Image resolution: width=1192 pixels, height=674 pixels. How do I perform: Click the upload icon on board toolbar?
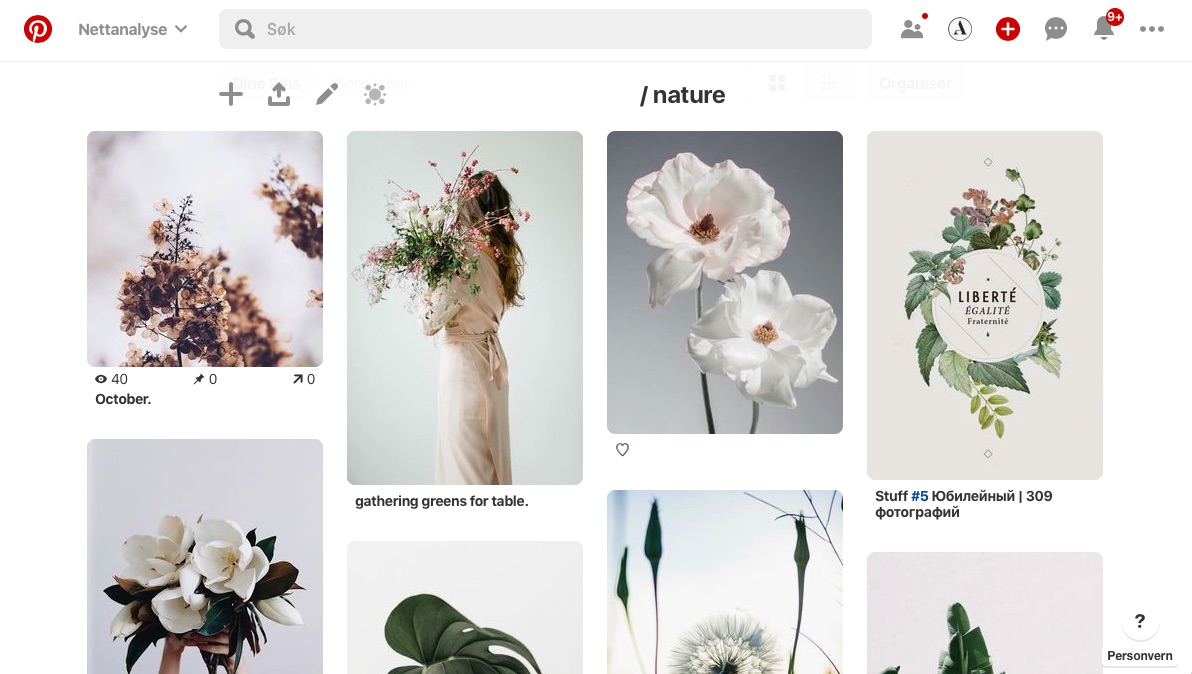click(279, 94)
